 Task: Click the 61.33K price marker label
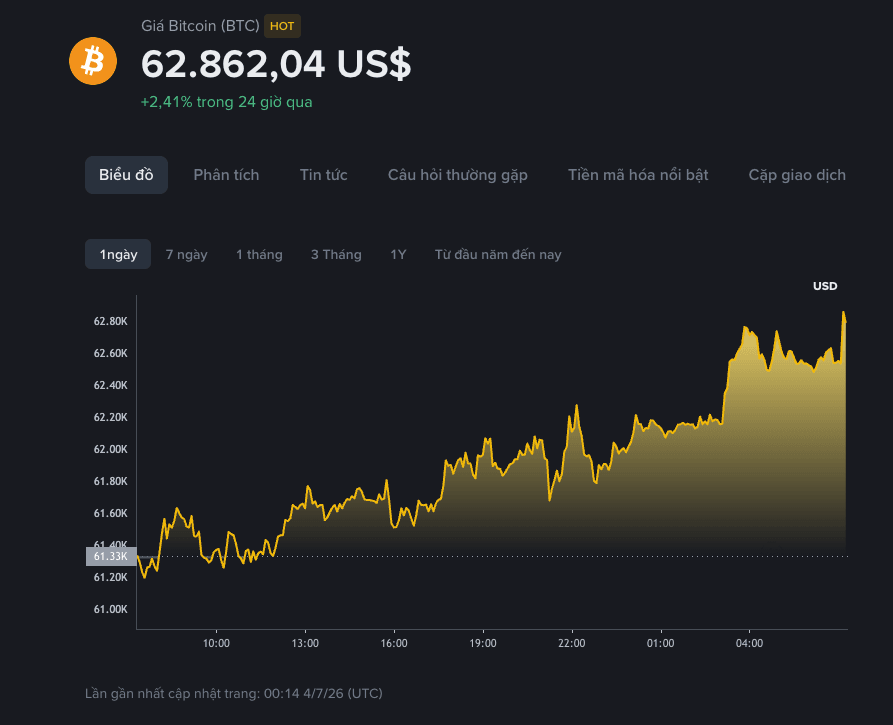[x=111, y=556]
